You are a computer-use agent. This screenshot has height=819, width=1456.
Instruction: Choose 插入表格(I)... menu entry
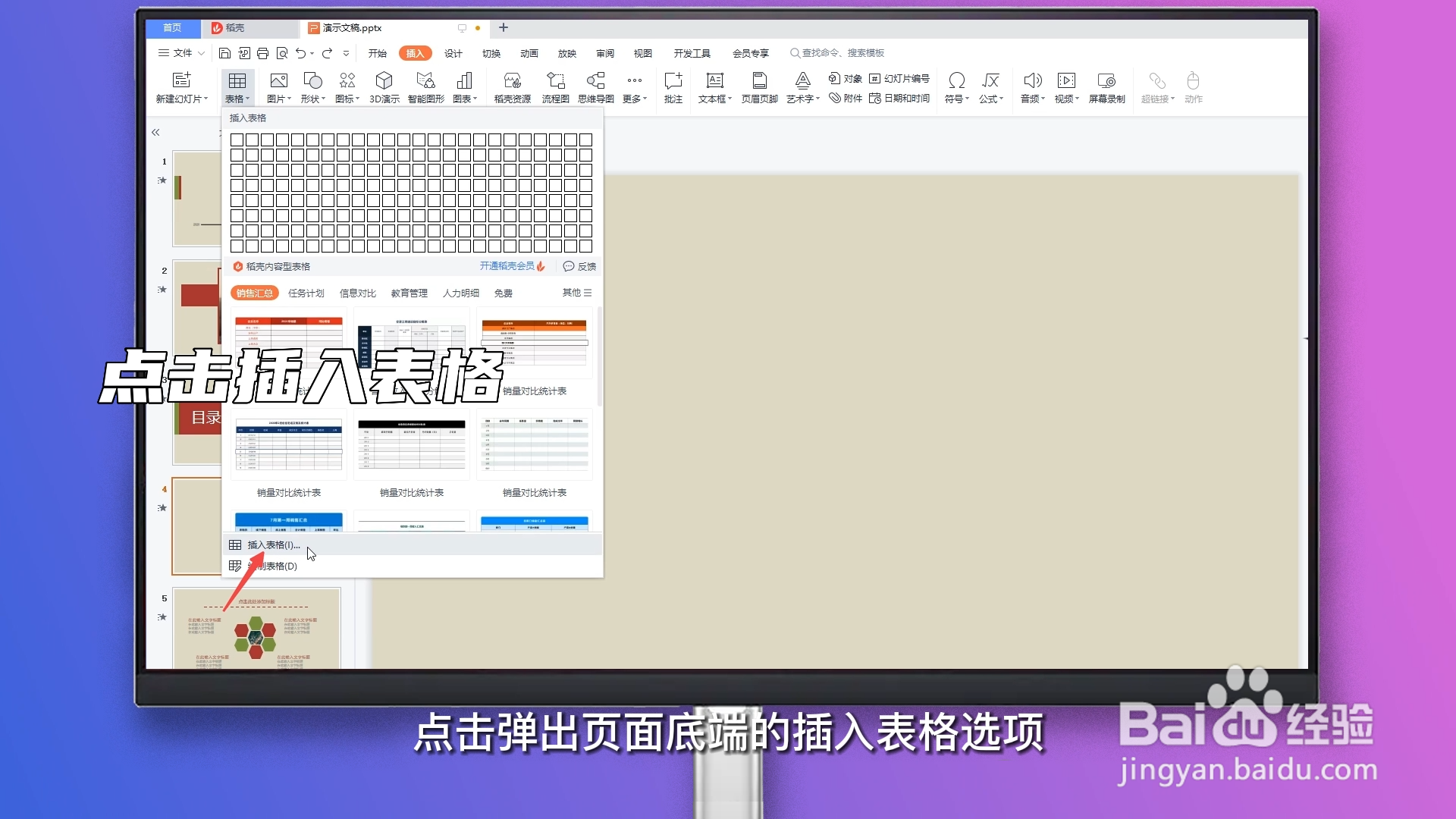(x=413, y=544)
